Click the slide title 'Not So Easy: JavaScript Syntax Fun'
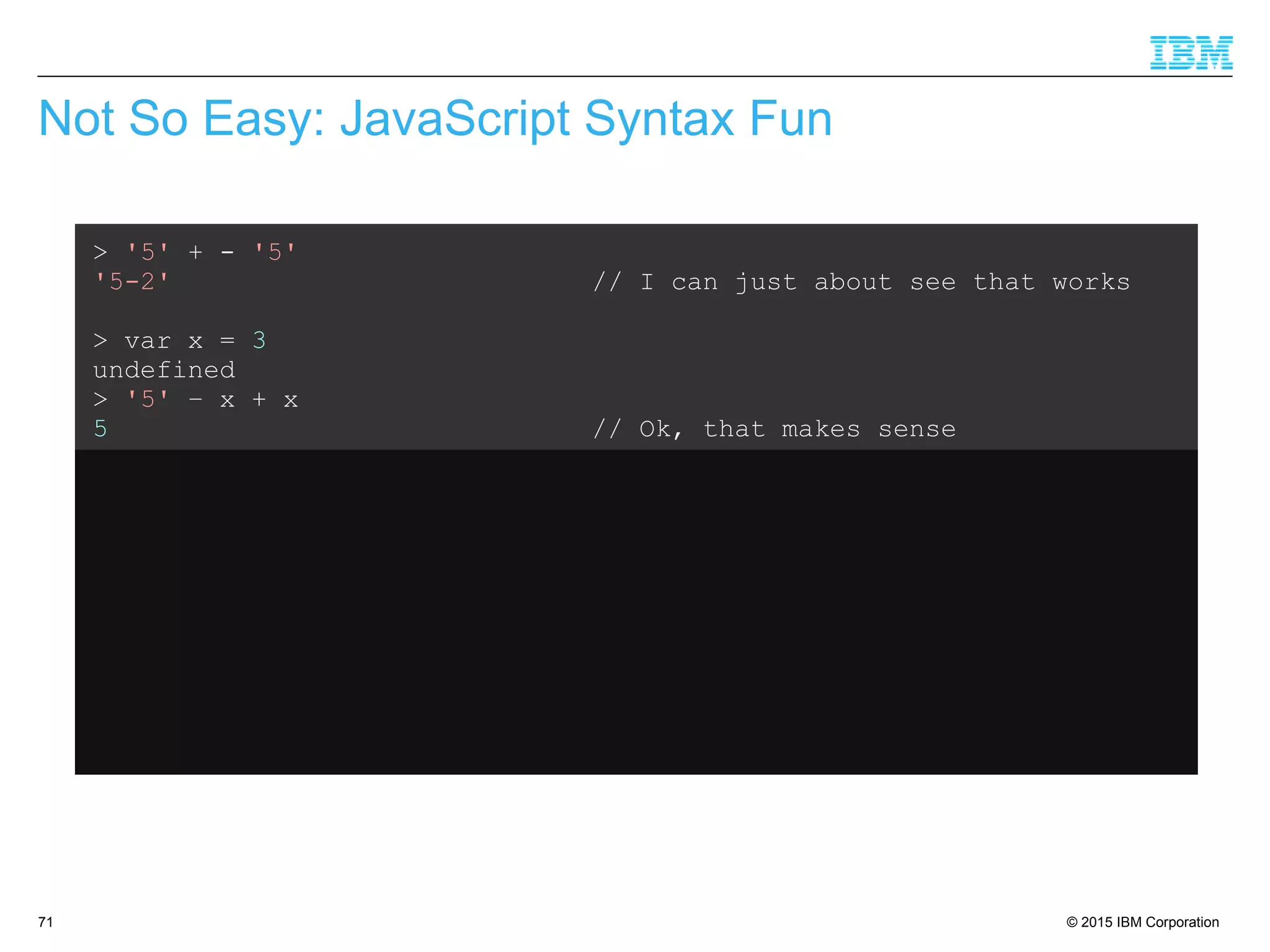Viewport: 1270px width, 952px height. (x=435, y=119)
